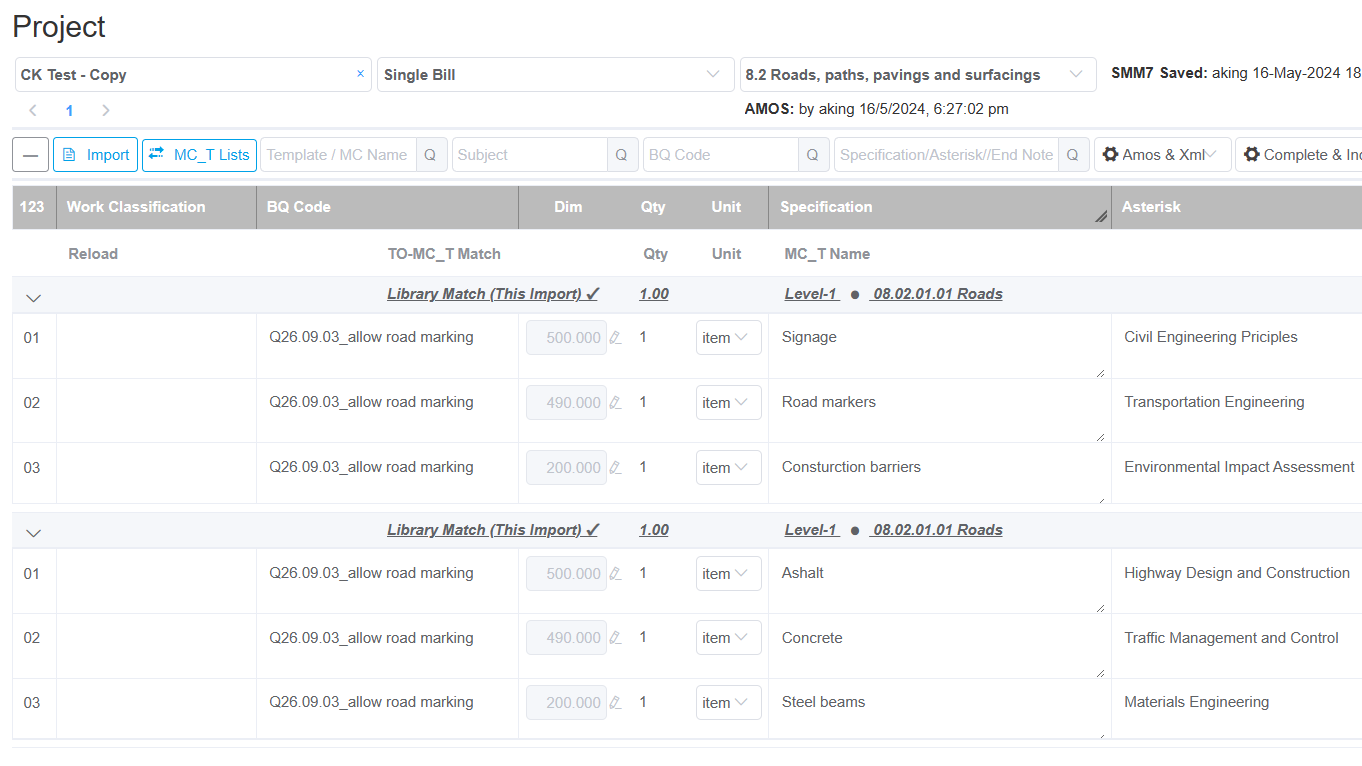Viewport: 1362px width, 766px height.
Task: Open the Complete & Inc menu
Action: (x=1300, y=155)
